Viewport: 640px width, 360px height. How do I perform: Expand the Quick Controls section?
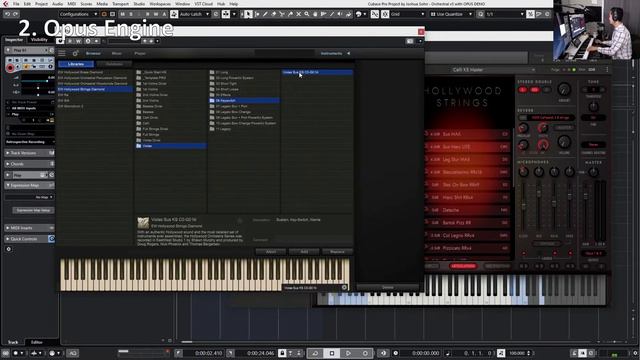click(x=29, y=239)
